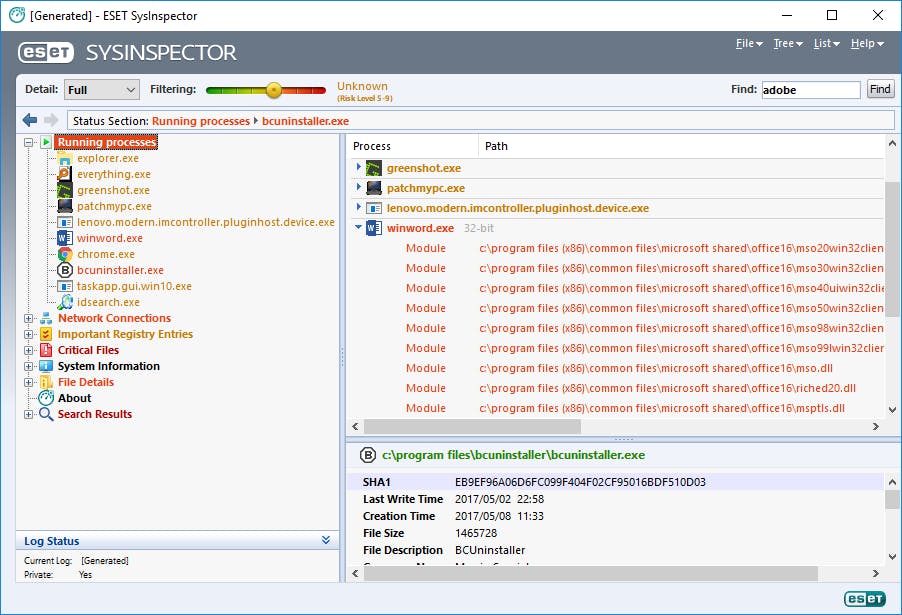Click the Network Connections icon
The image size is (902, 615).
click(x=46, y=318)
